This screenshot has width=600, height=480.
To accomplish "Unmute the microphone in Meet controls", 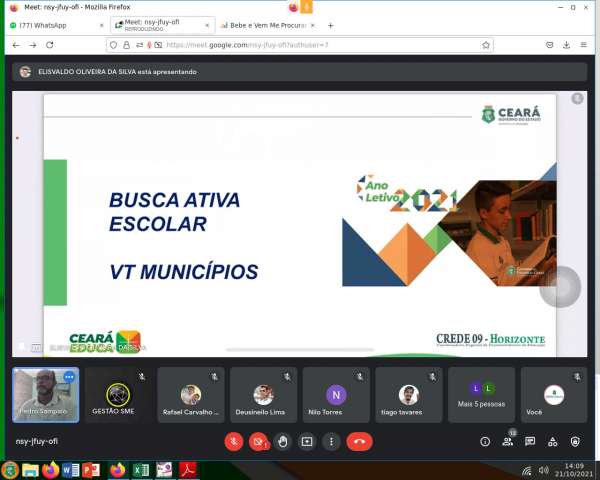I will (234, 441).
